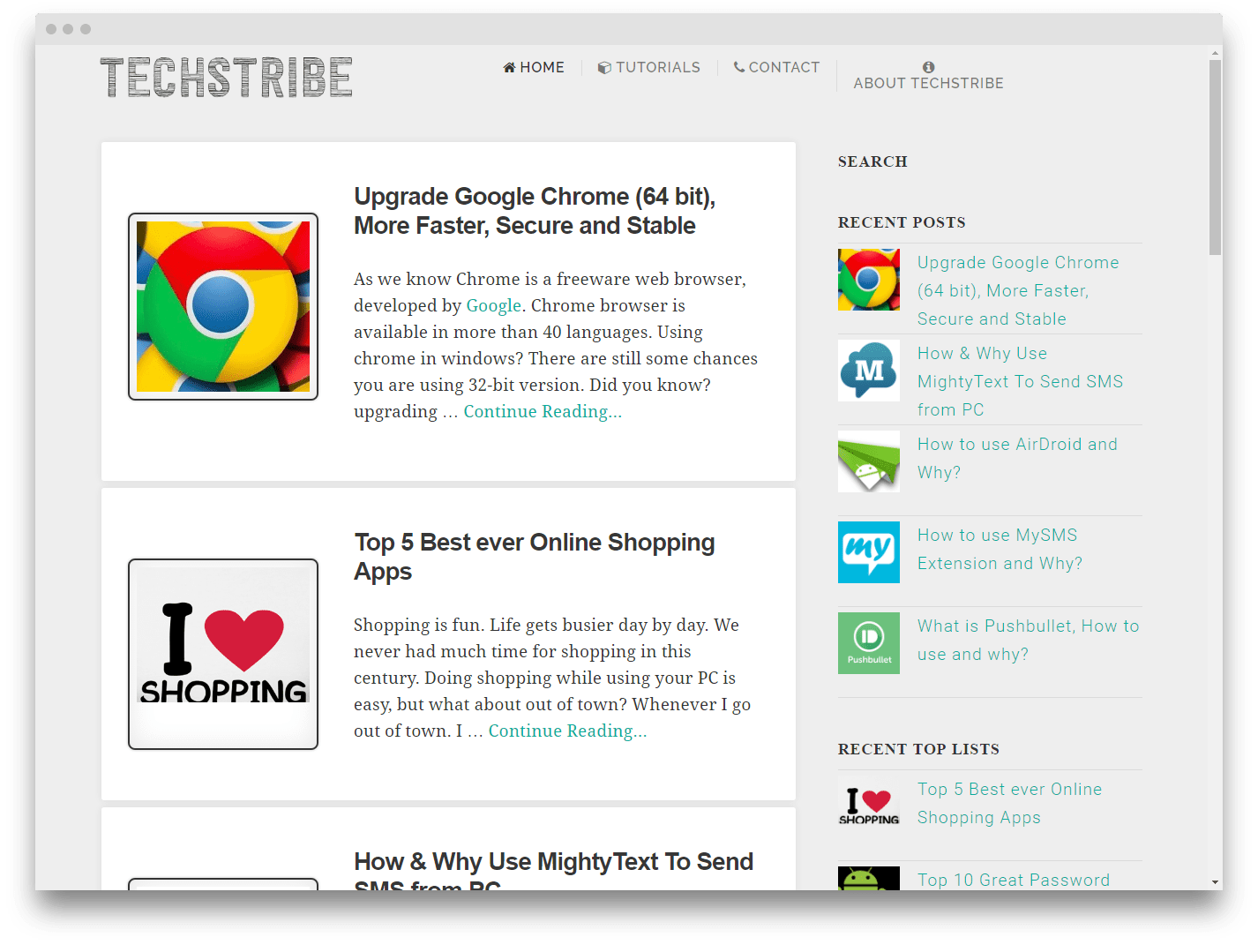Click the TECHSTRIBE site logo

pos(227,77)
